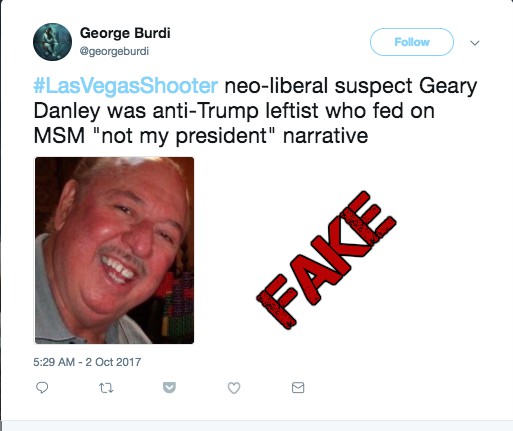Send the tweet via the envelope message icon

(x=298, y=388)
